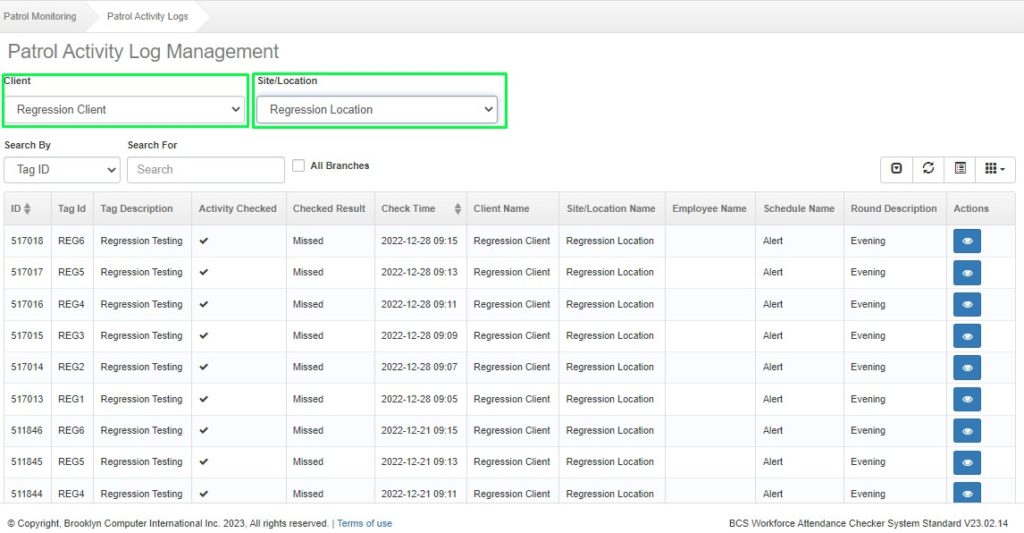Image resolution: width=1024 pixels, height=533 pixels.
Task: Click the Tag Description column header
Action: [x=137, y=209]
